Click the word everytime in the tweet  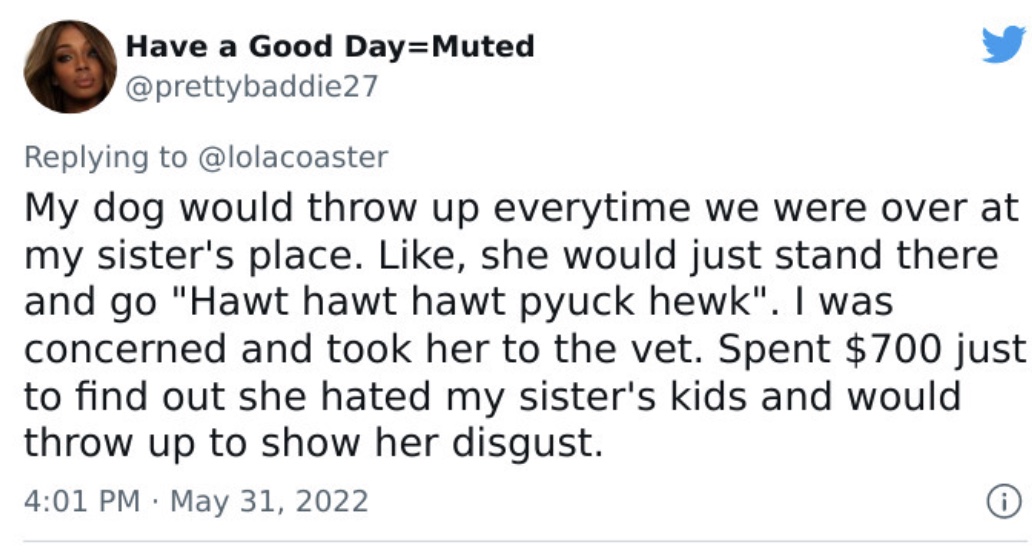592,209
